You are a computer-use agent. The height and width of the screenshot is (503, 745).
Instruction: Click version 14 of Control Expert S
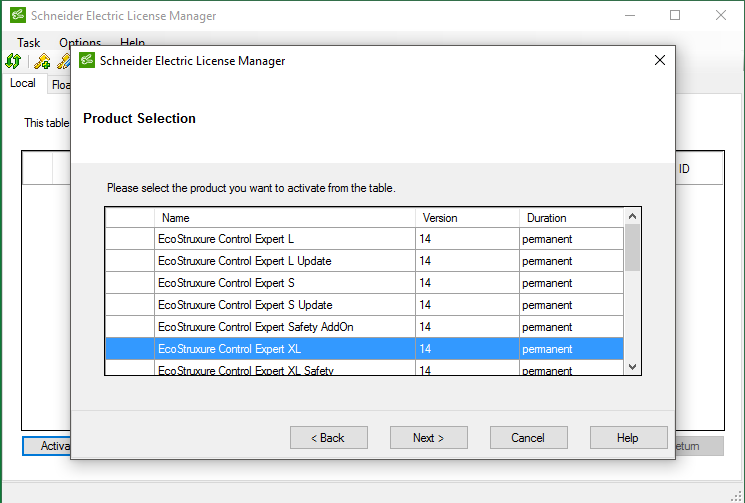pos(467,283)
